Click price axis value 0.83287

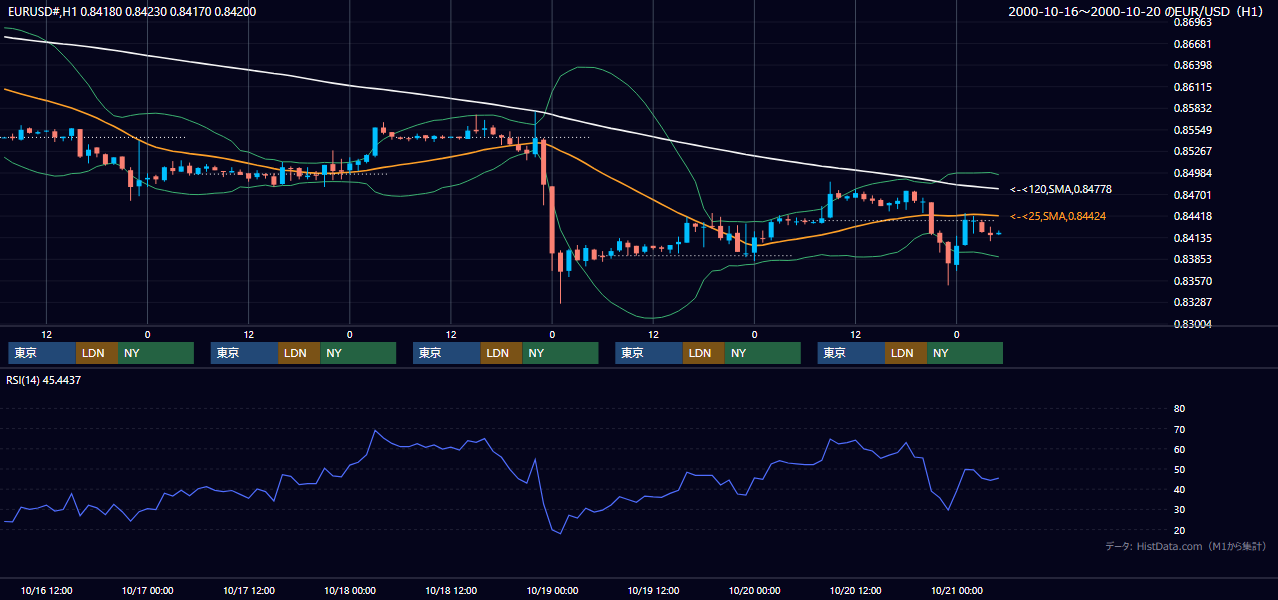coord(1192,302)
